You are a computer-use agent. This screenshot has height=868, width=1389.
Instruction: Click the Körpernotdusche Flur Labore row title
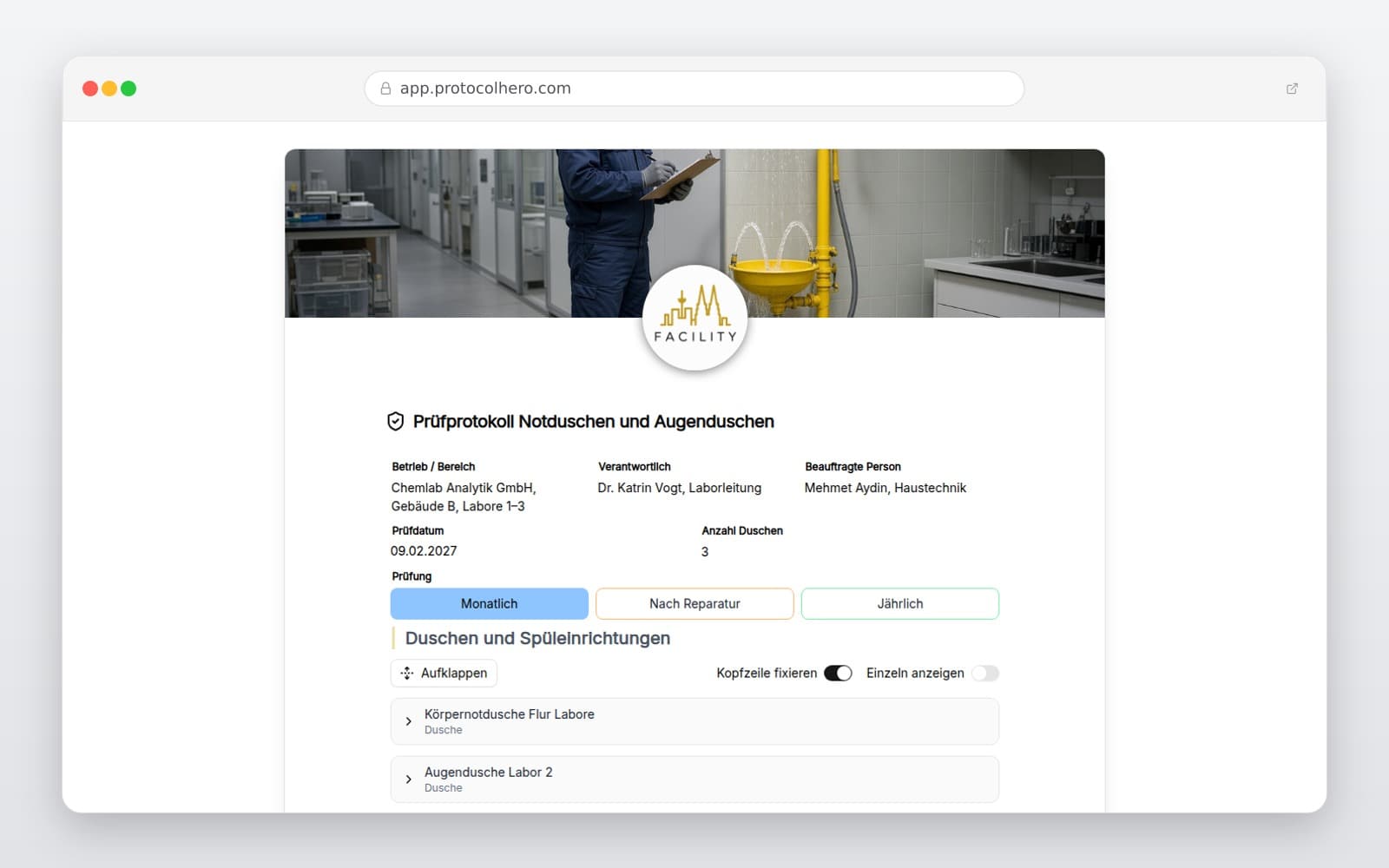(510, 714)
